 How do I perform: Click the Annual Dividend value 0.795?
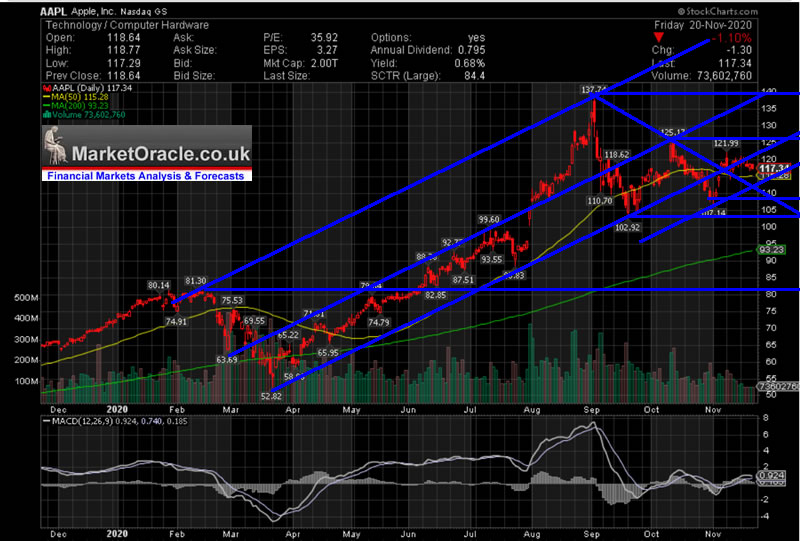point(472,51)
